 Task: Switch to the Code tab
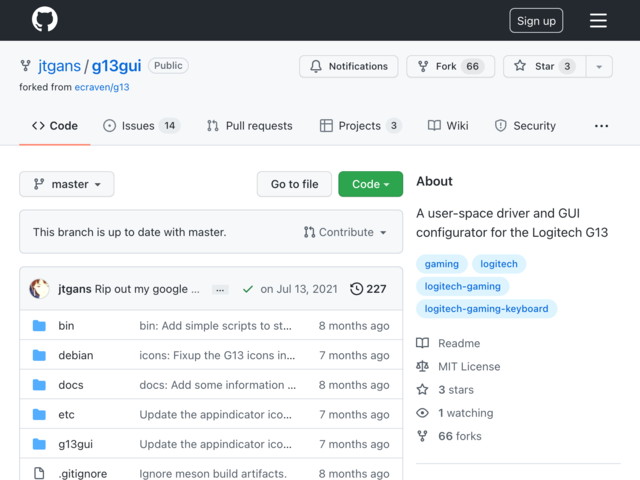(55, 126)
